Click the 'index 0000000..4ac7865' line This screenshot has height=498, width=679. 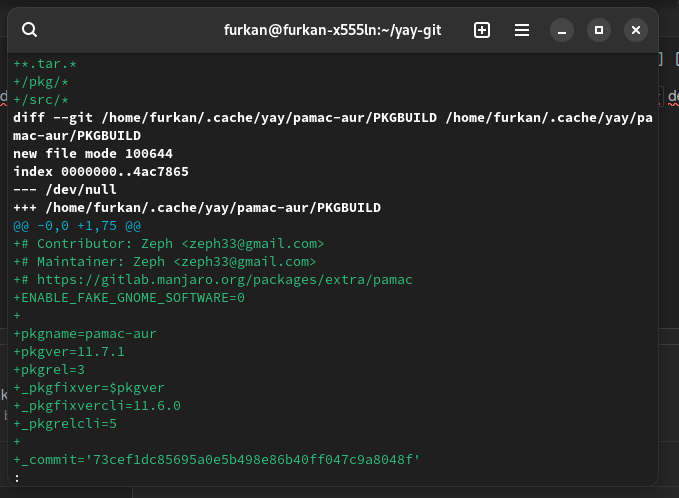(101, 172)
